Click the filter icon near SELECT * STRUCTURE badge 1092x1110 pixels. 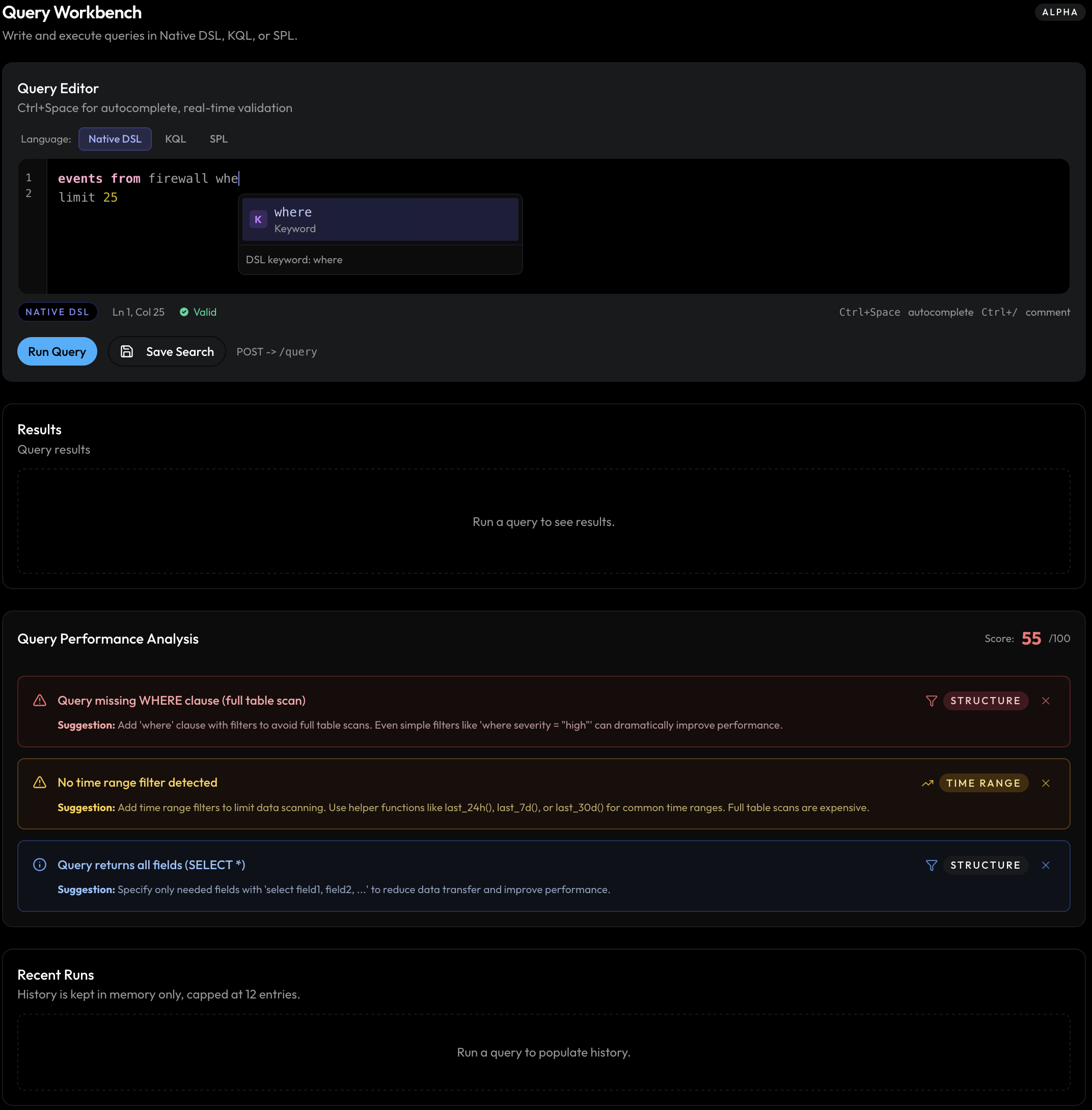tap(931, 865)
